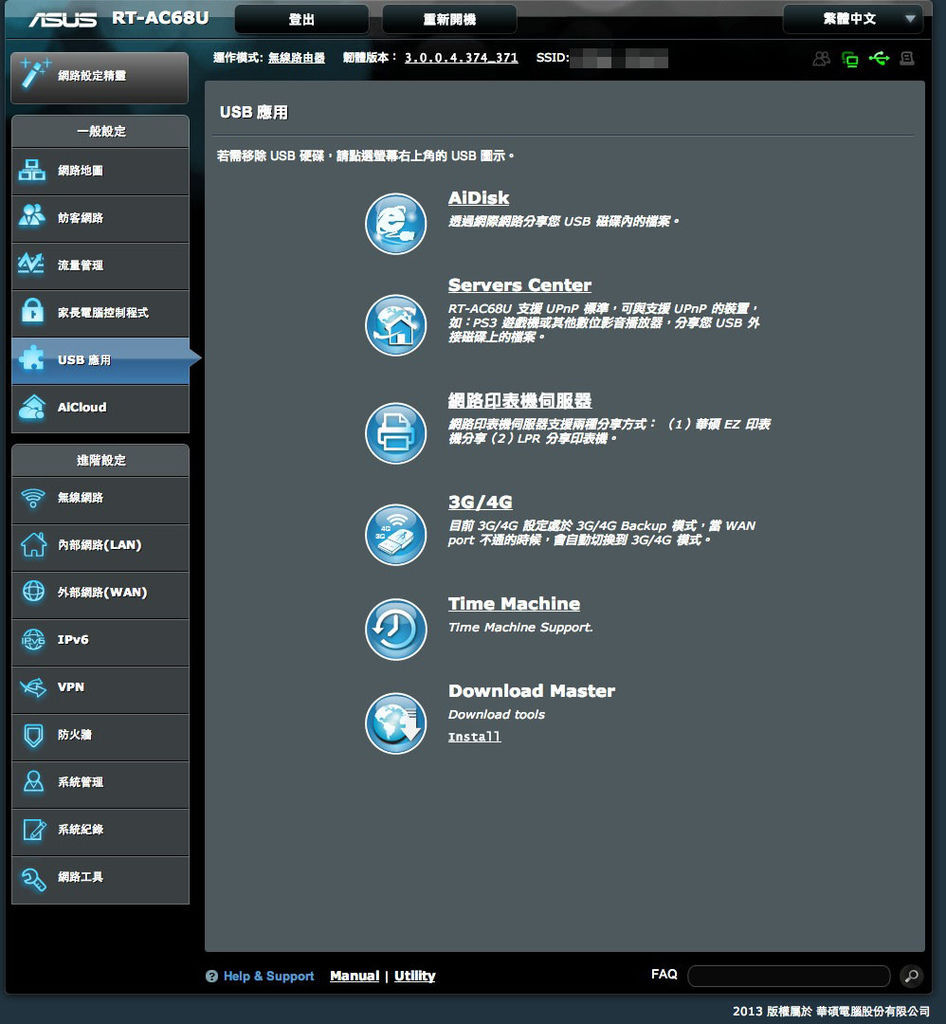
Task: Open the Time Machine link
Action: pyautogui.click(x=514, y=603)
